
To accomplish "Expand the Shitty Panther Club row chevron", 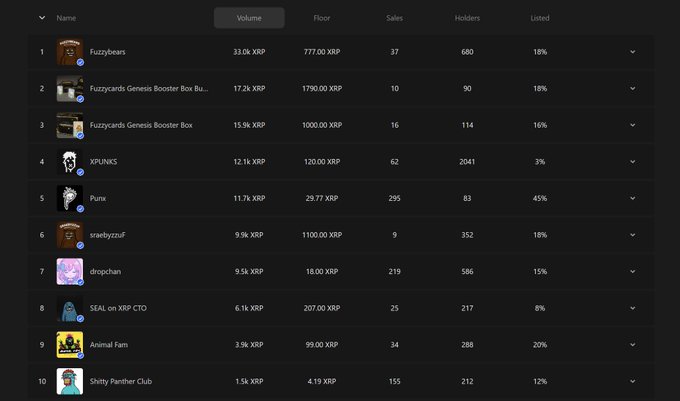I will 633,381.
